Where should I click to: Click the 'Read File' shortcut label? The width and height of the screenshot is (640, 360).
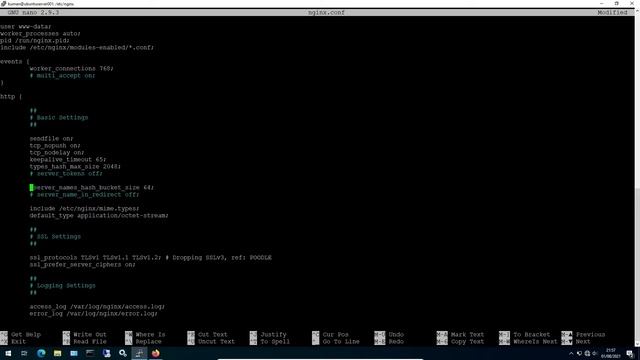[x=90, y=341]
